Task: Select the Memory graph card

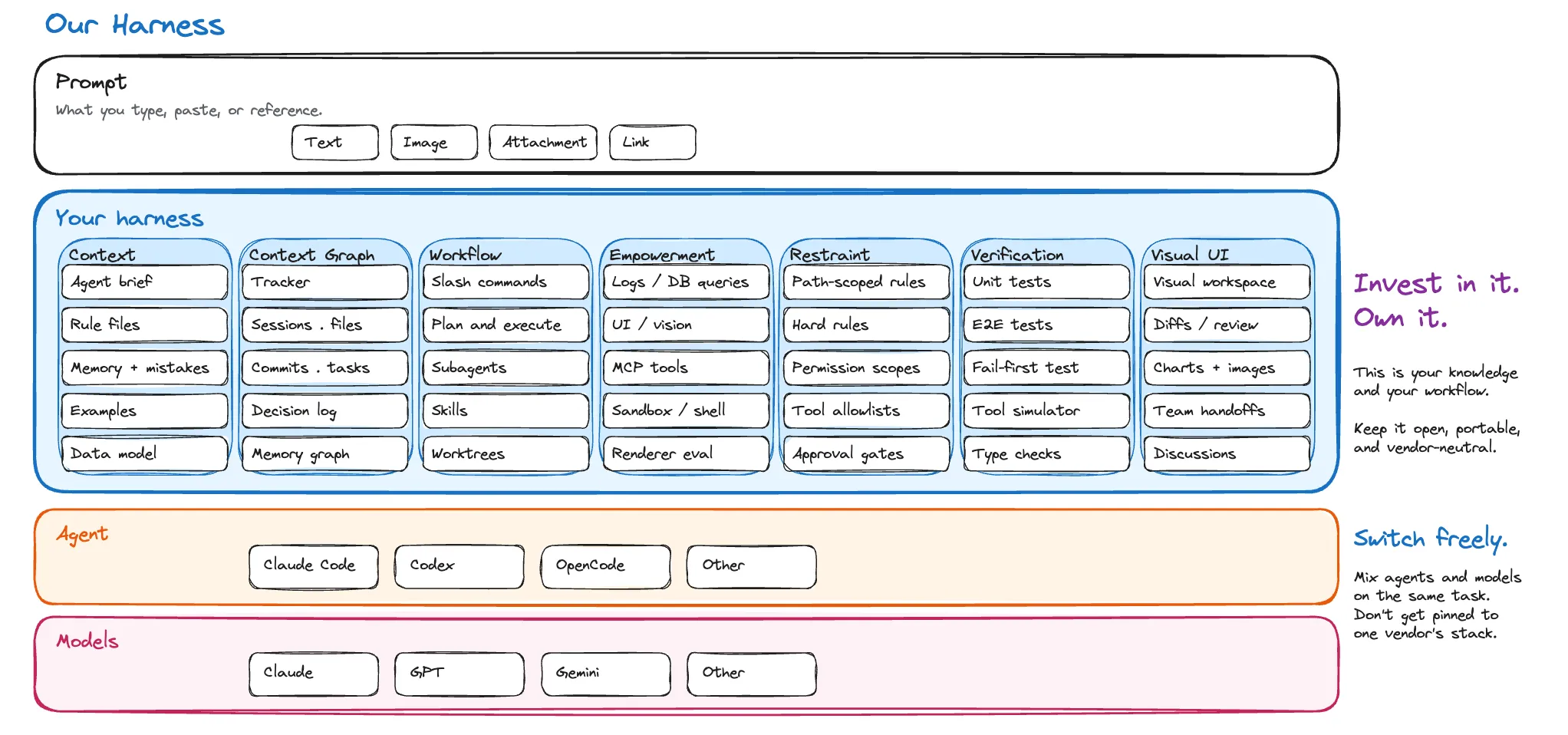Action: tap(325, 454)
